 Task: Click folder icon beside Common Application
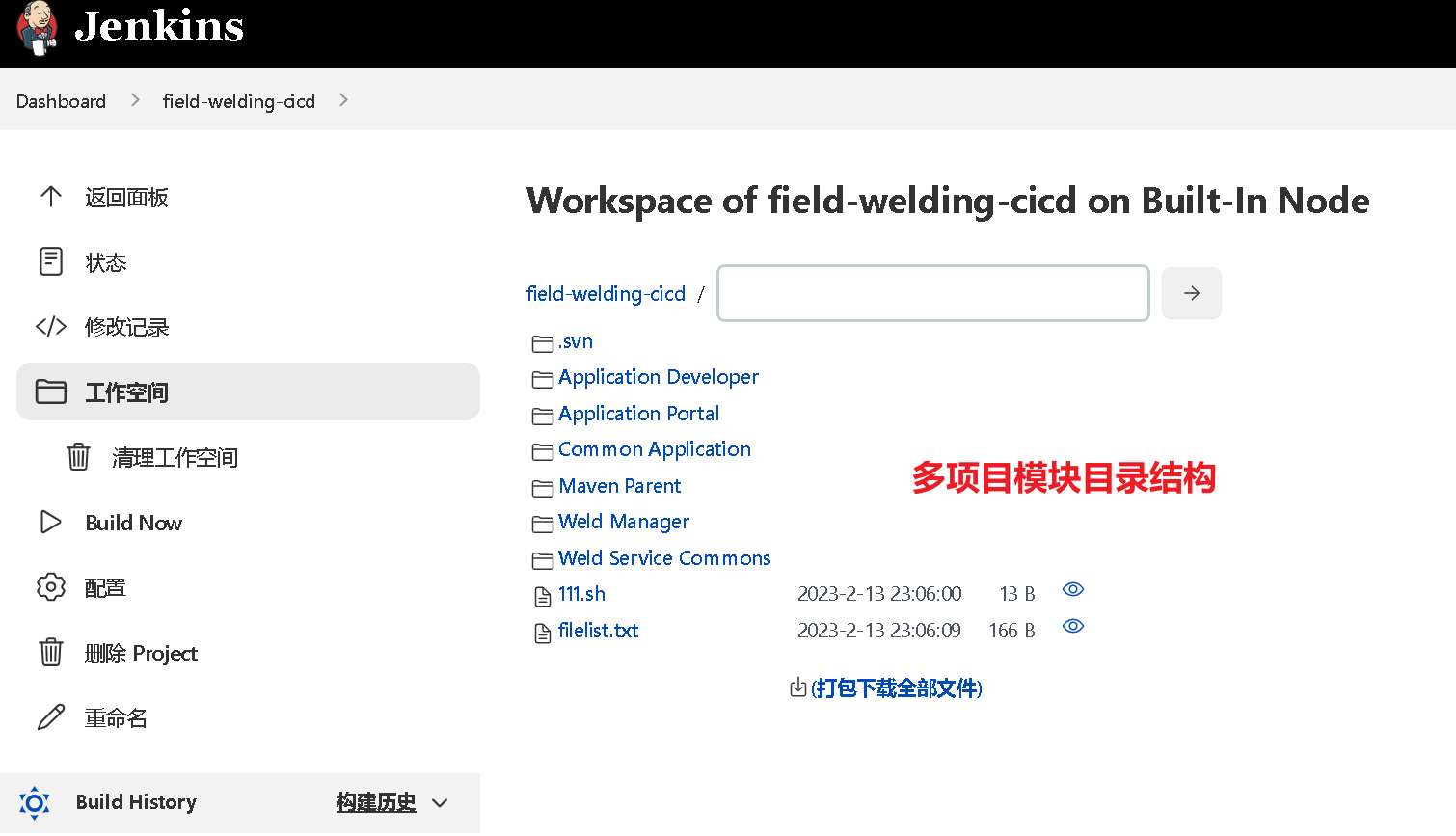(543, 451)
